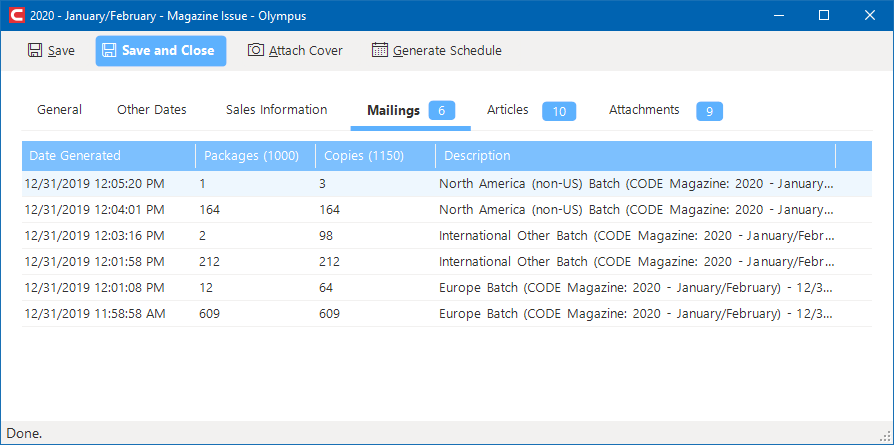Click the Copies value 98
This screenshot has width=894, height=445.
(326, 236)
